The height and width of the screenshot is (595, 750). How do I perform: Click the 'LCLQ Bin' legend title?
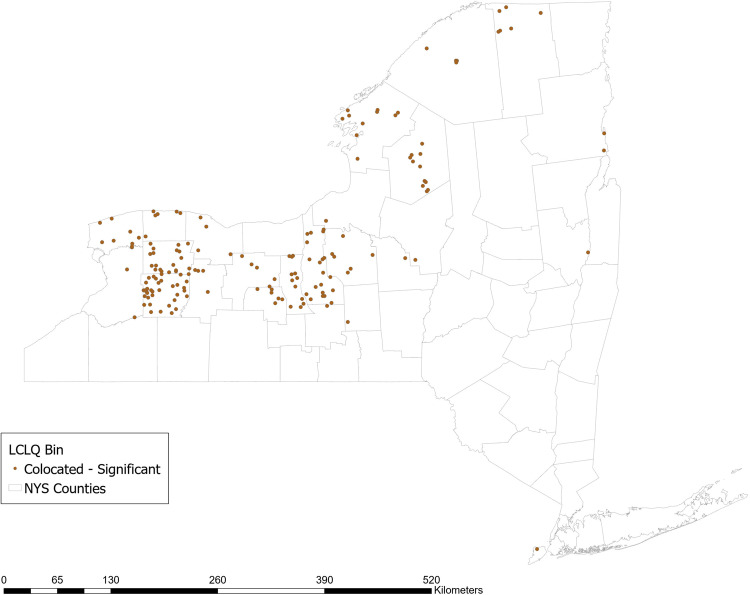(x=36, y=450)
